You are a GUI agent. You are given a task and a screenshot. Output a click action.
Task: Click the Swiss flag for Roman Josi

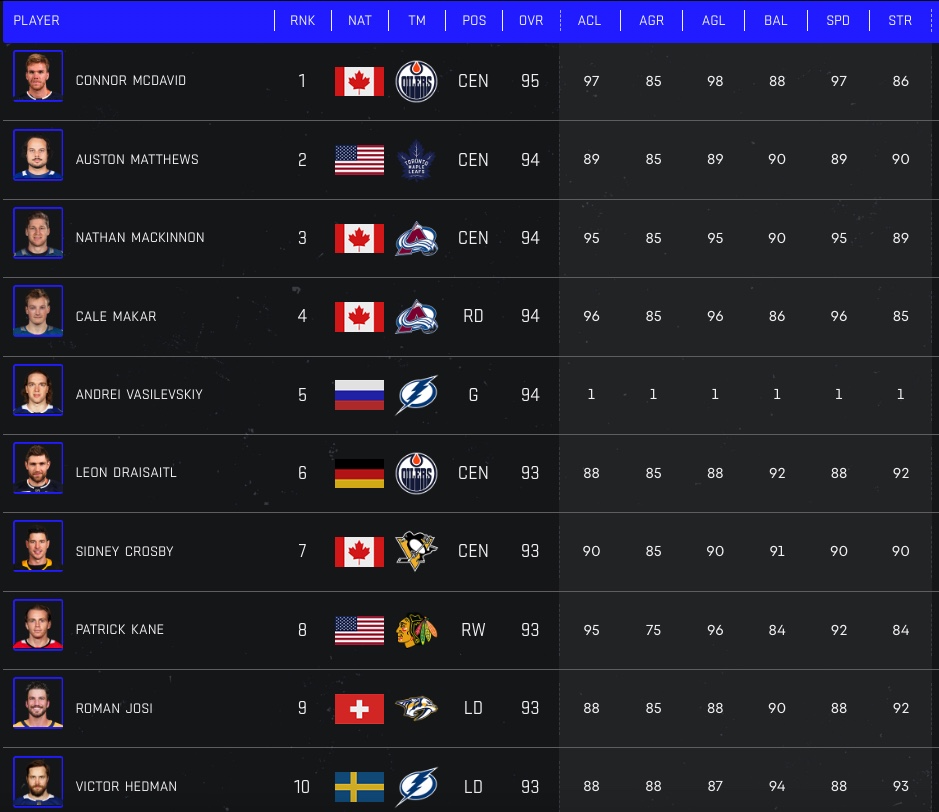[359, 708]
